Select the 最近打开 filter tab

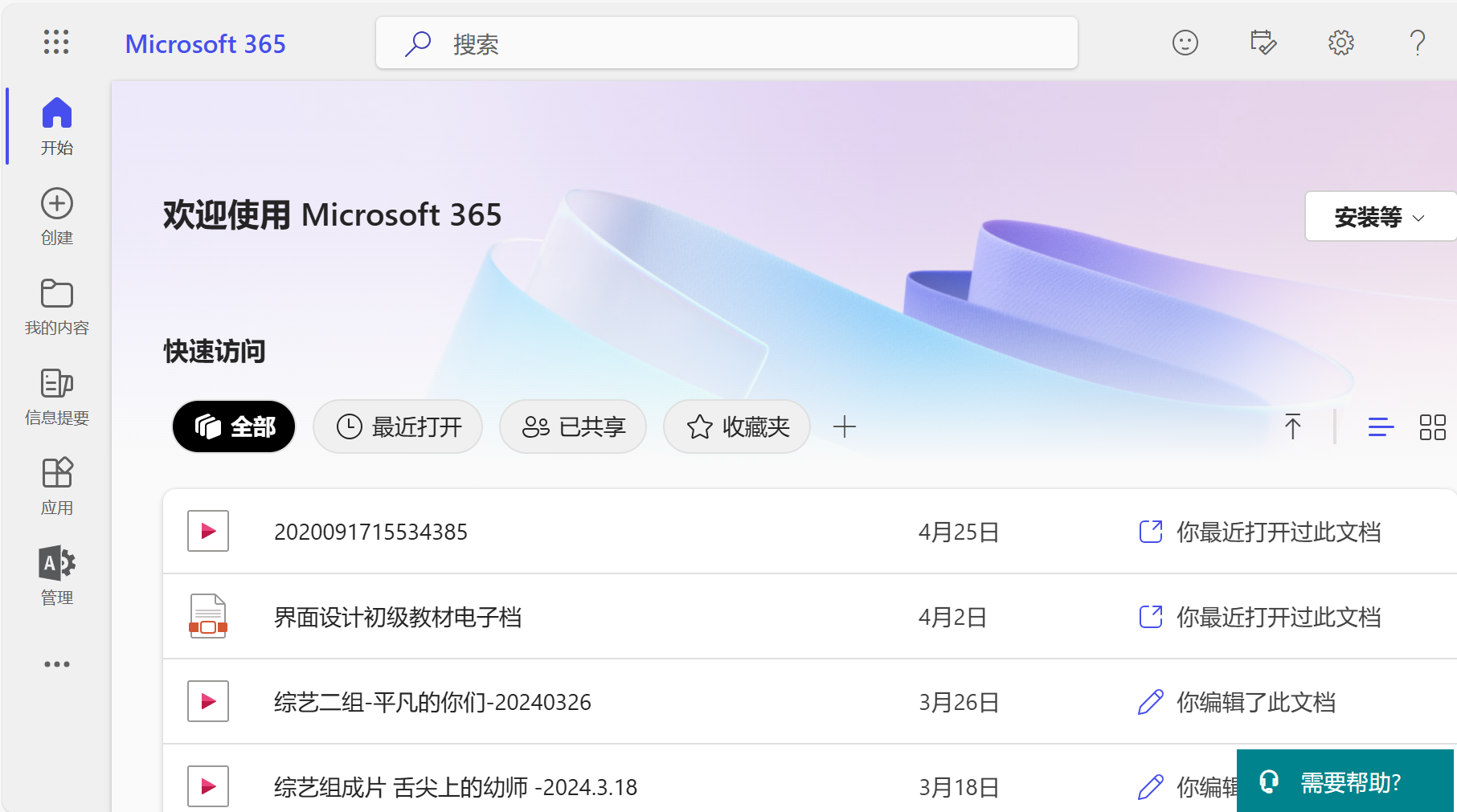point(398,426)
